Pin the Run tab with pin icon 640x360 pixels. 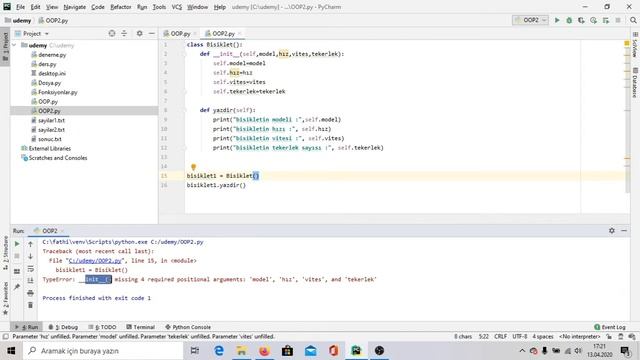click(x=17, y=287)
